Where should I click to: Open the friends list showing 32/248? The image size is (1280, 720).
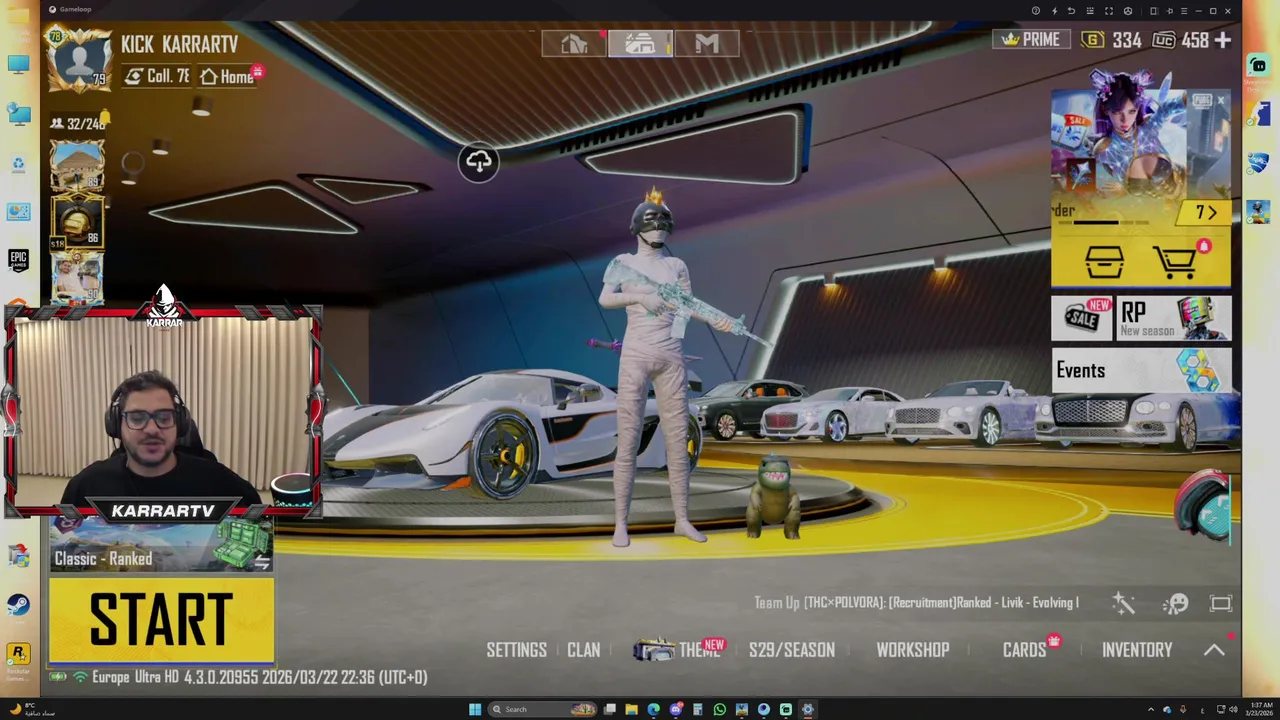pyautogui.click(x=79, y=123)
